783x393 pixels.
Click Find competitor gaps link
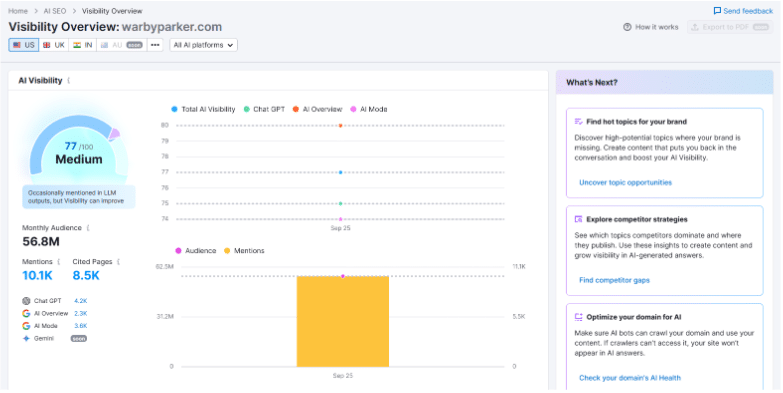point(614,280)
